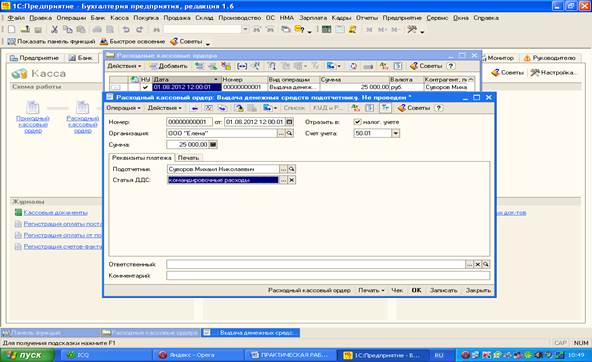Open the Отчеты menu
Screen dimensions: 592x362
367,18
